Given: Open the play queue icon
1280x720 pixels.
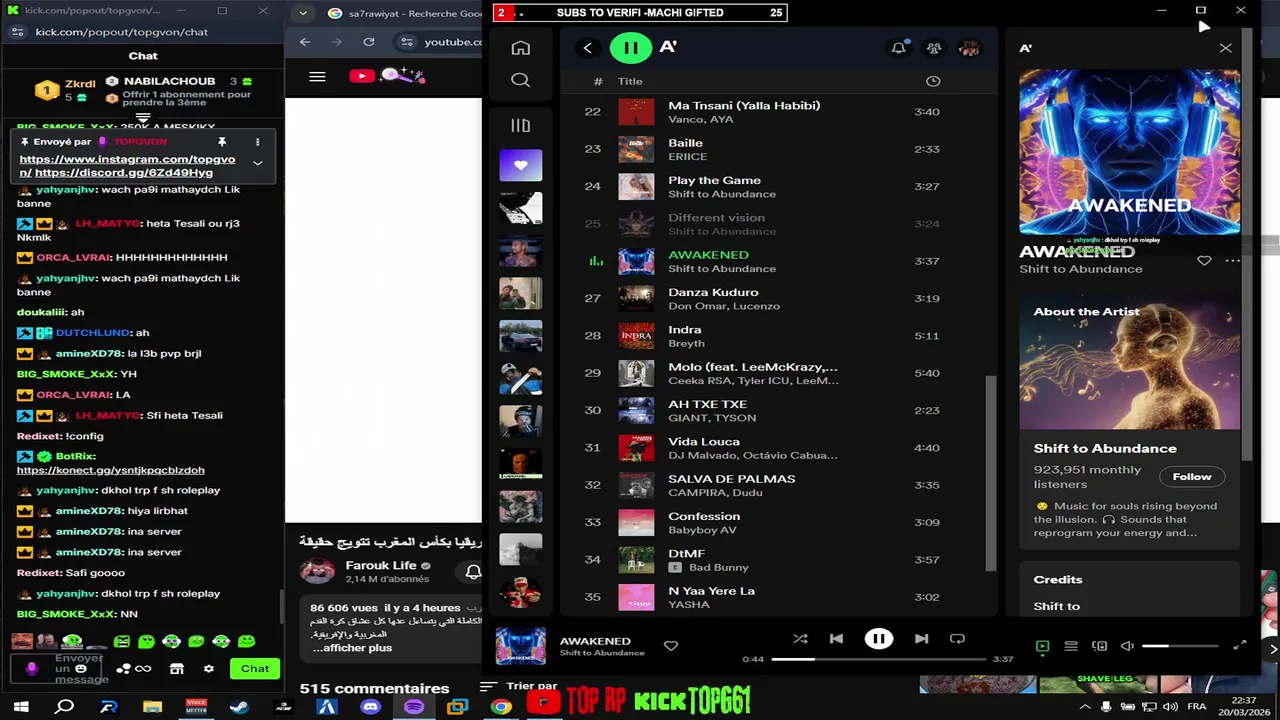Looking at the screenshot, I should pyautogui.click(x=1071, y=646).
